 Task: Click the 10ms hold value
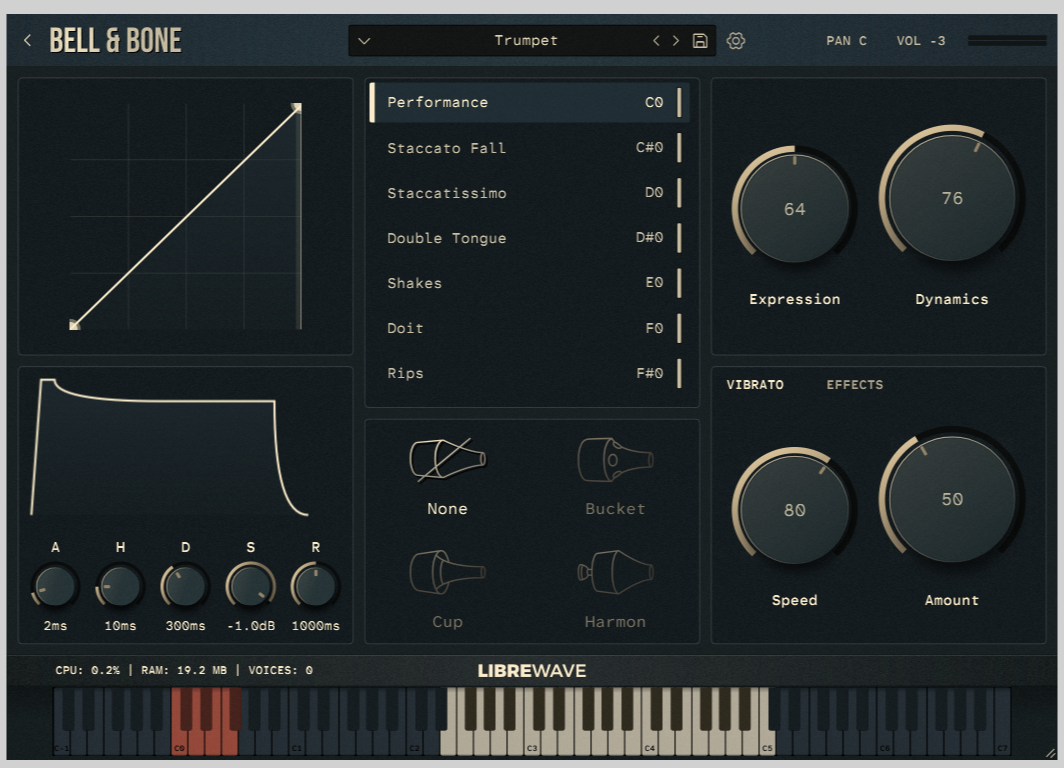(120, 626)
